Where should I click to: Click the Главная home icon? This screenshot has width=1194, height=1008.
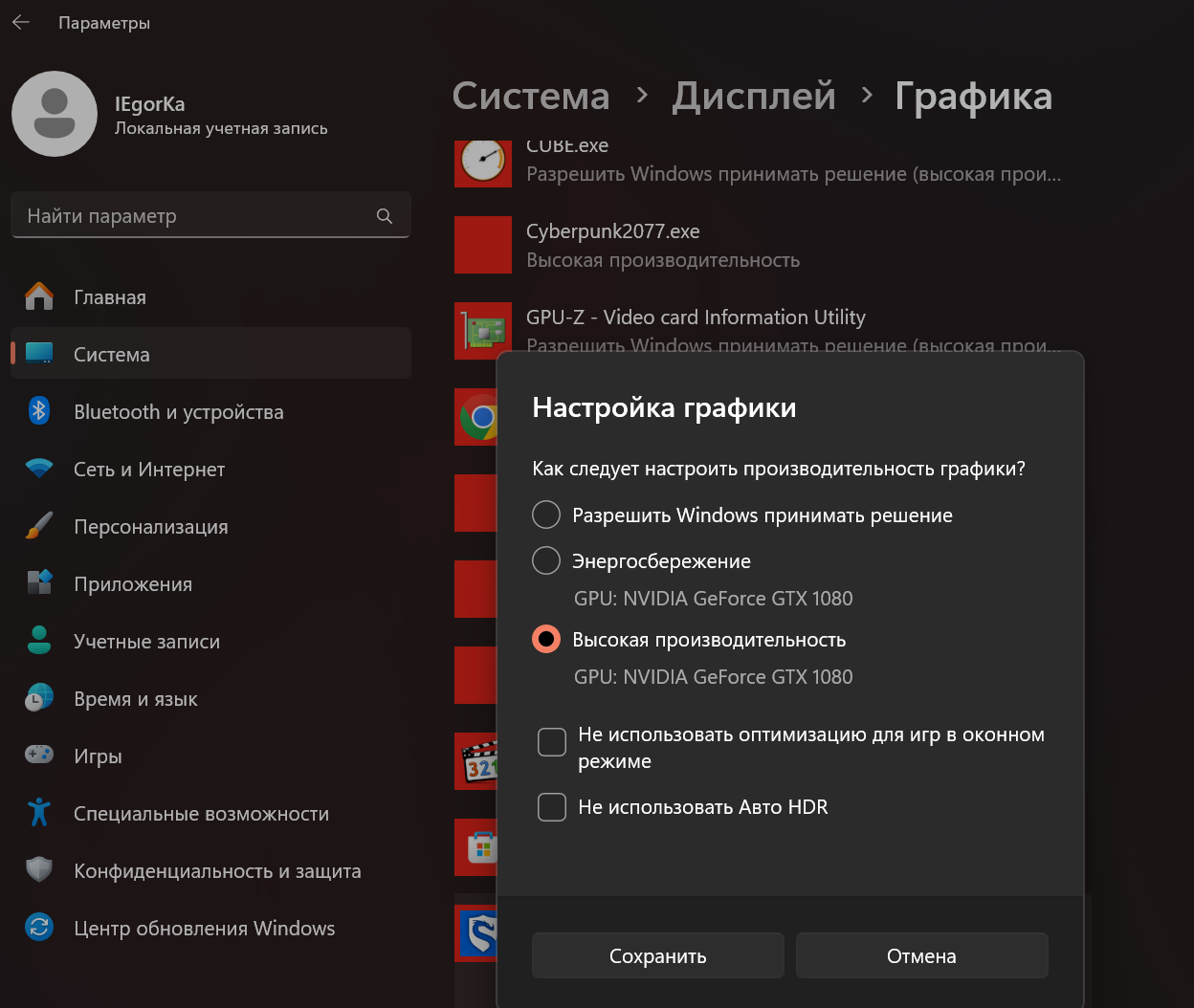pyautogui.click(x=39, y=296)
